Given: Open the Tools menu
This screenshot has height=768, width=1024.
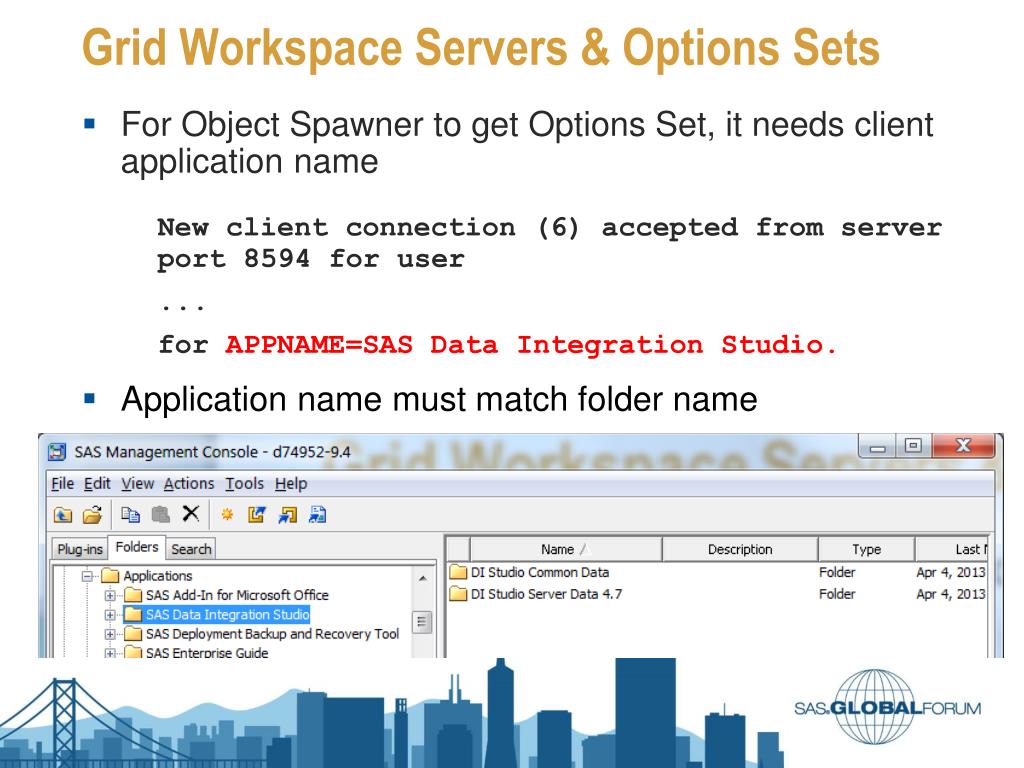Looking at the screenshot, I should [x=244, y=483].
